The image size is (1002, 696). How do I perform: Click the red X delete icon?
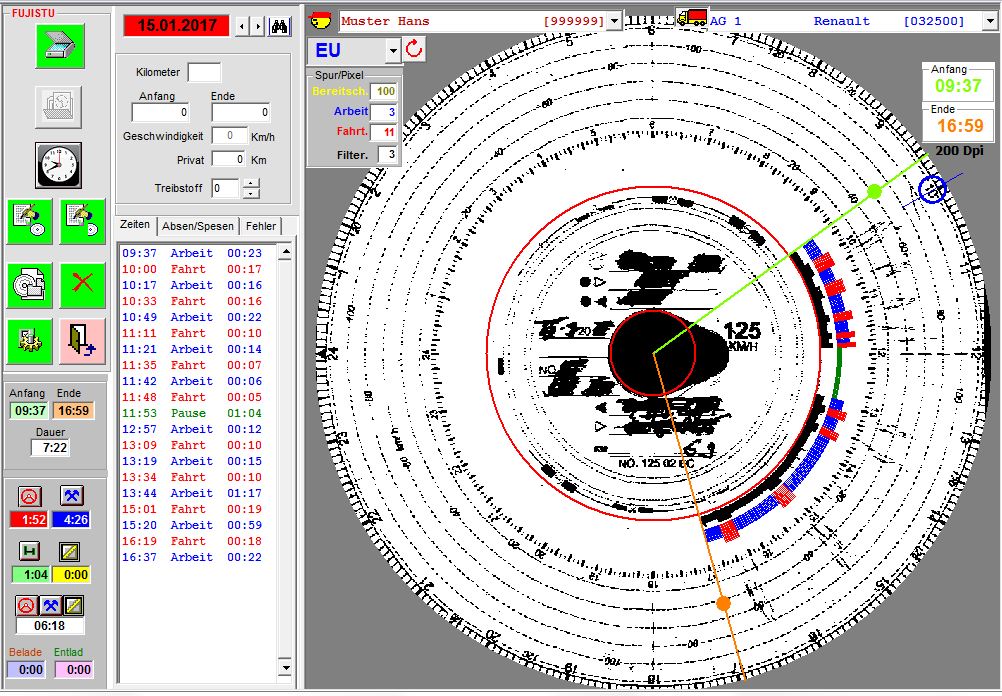pos(84,286)
